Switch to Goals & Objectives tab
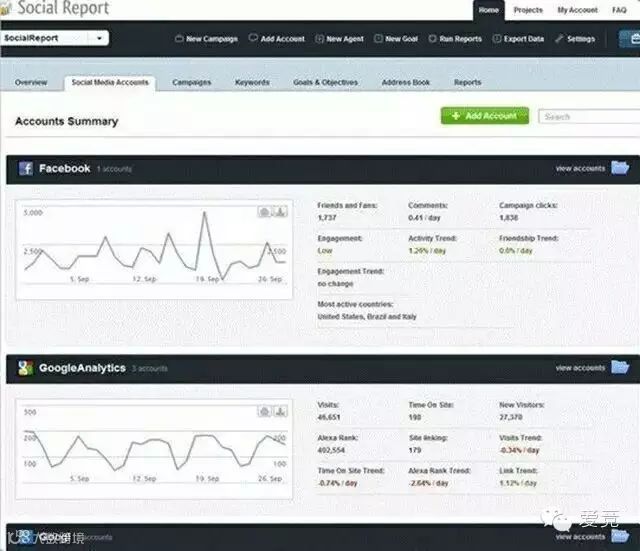The height and width of the screenshot is (551, 640). [x=325, y=82]
